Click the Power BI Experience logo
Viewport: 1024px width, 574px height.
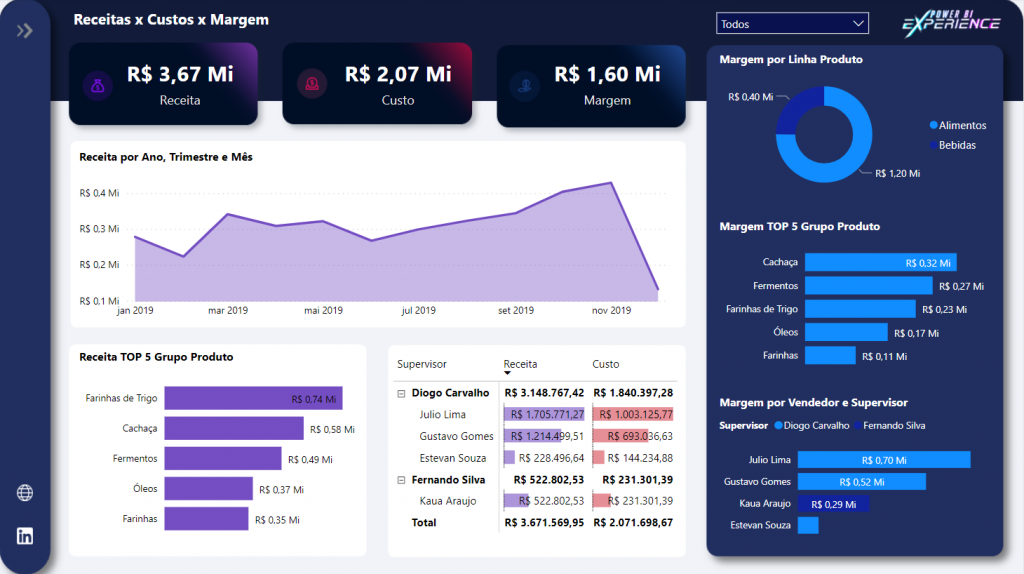(950, 23)
